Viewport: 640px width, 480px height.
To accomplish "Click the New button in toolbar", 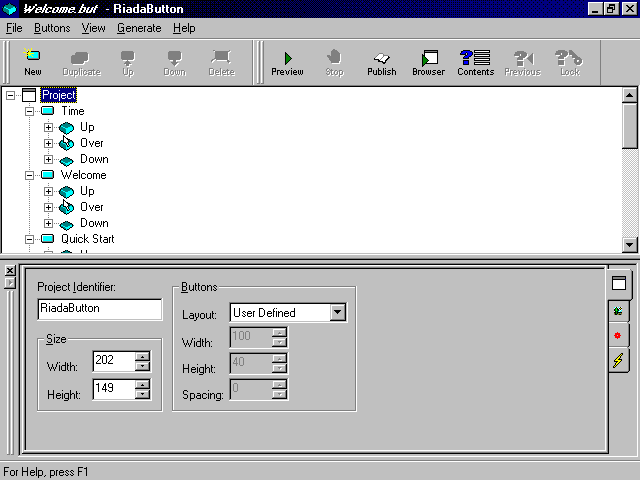I will click(x=33, y=62).
